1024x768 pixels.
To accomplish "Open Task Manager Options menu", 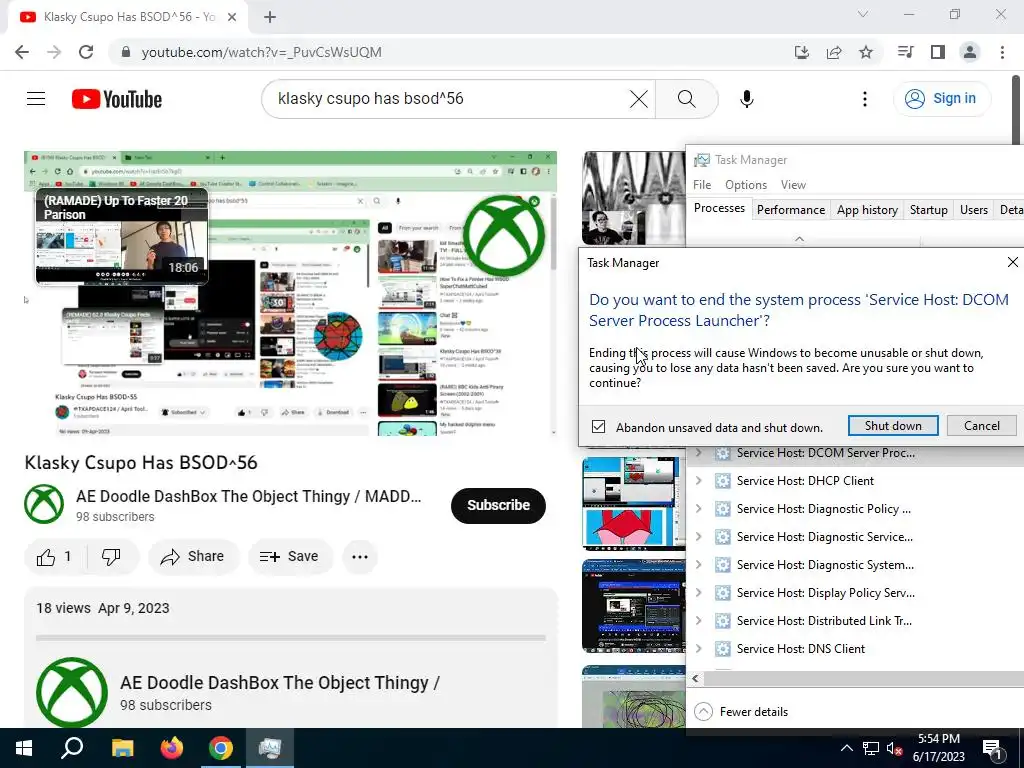I will tap(746, 185).
